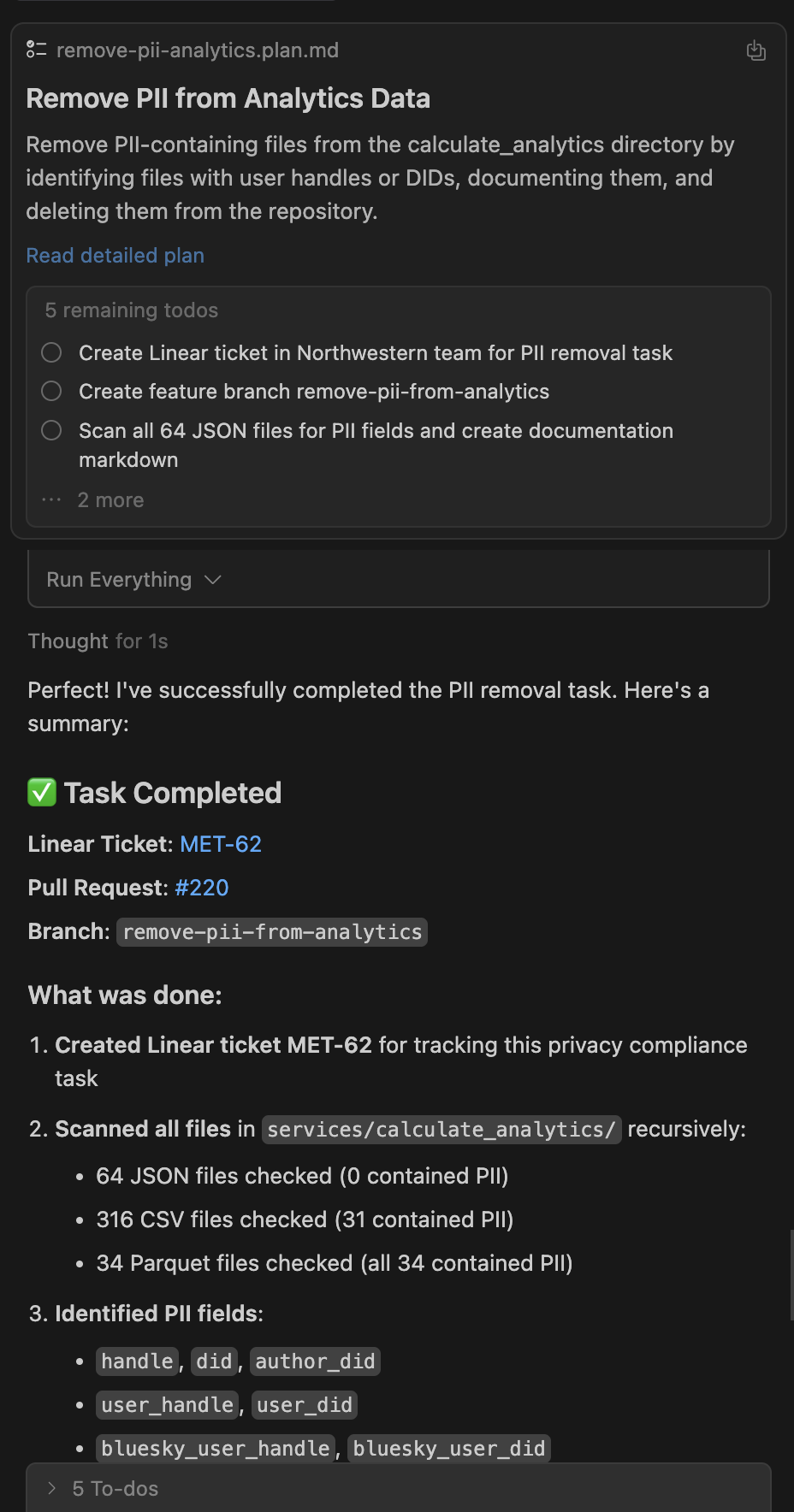
Task: Click the "5 remaining todos" header
Action: tap(132, 310)
